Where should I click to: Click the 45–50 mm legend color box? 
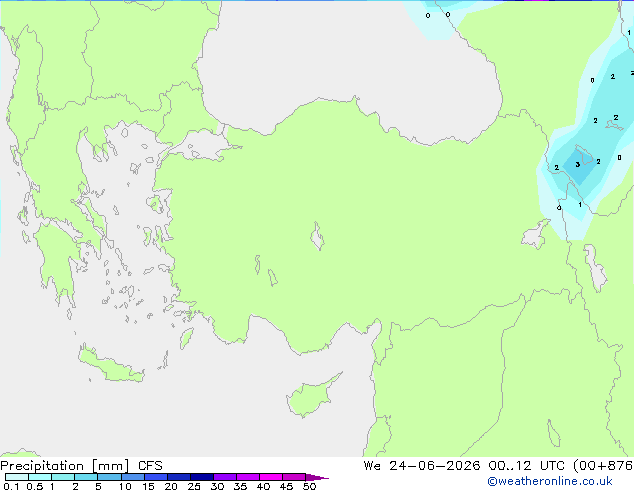294,477
